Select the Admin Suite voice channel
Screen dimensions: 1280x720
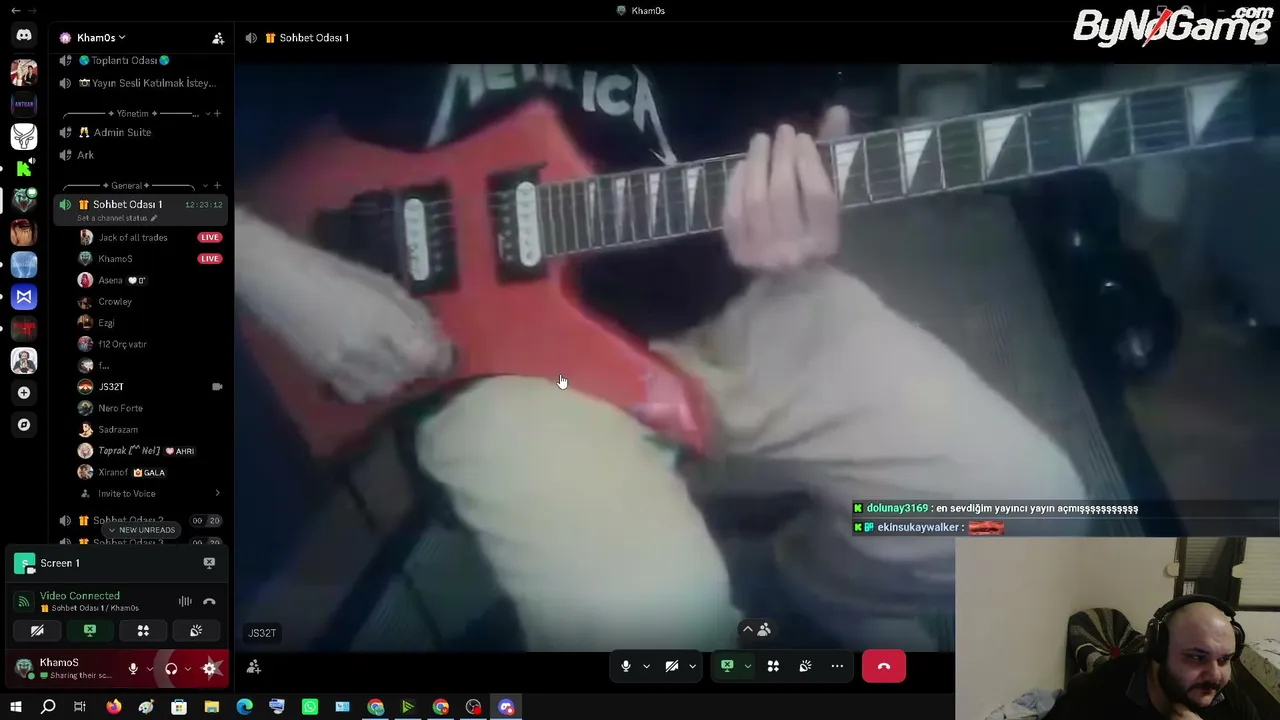pos(141,132)
